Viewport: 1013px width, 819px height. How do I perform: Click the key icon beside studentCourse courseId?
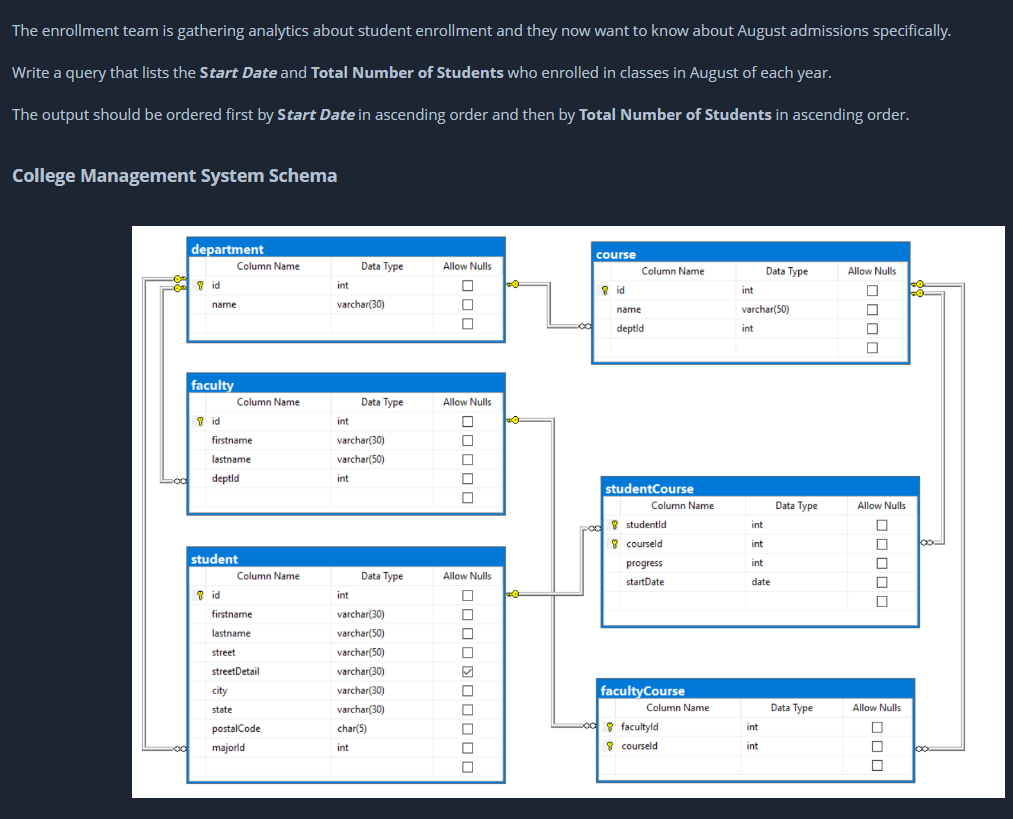click(x=614, y=543)
